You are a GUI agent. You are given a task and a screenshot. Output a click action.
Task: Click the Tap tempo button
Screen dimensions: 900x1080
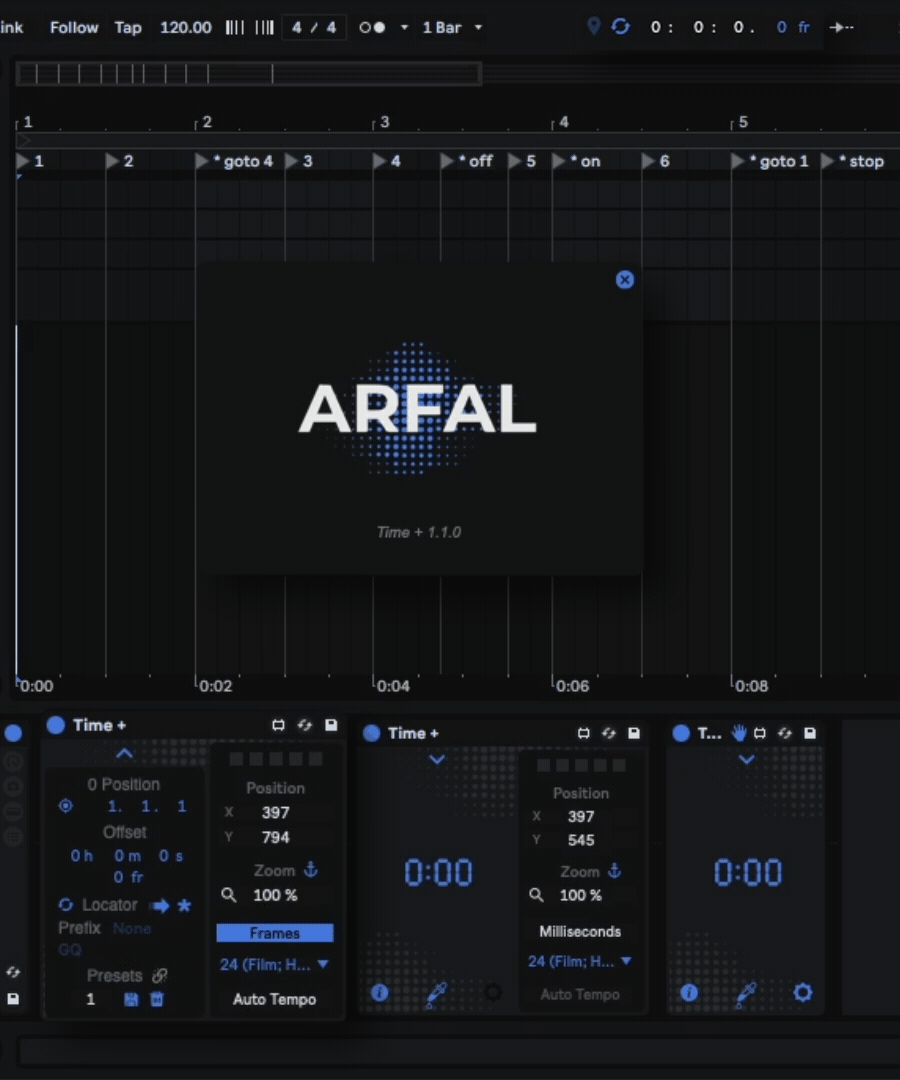click(x=128, y=27)
